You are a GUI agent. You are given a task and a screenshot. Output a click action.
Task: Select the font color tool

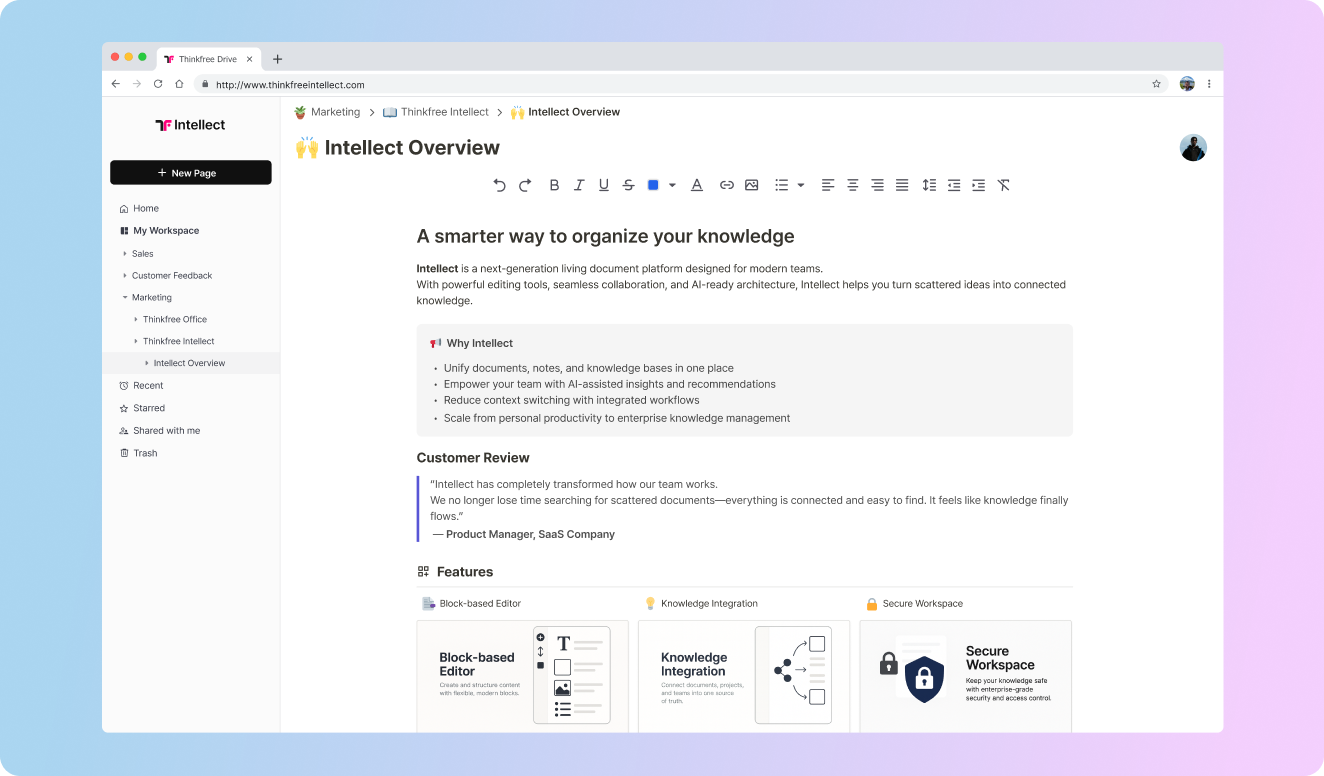(x=697, y=185)
